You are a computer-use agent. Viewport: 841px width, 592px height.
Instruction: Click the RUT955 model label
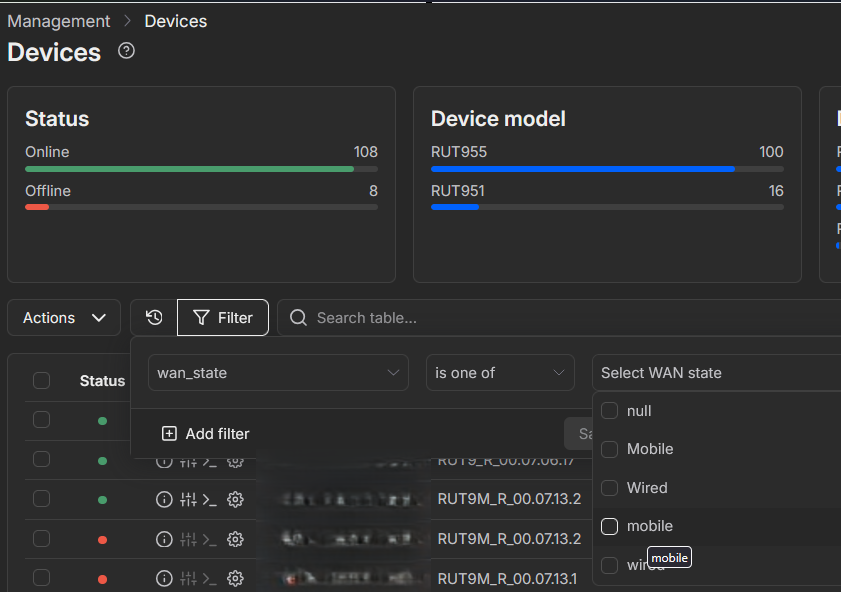tap(459, 152)
